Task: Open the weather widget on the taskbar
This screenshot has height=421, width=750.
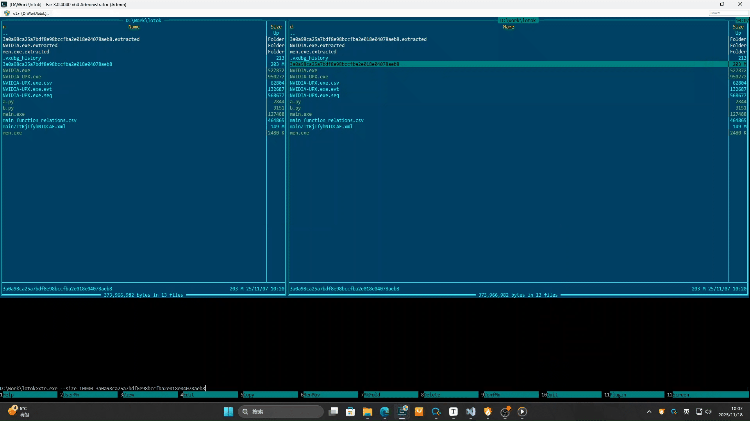Action: pyautogui.click(x=16, y=411)
